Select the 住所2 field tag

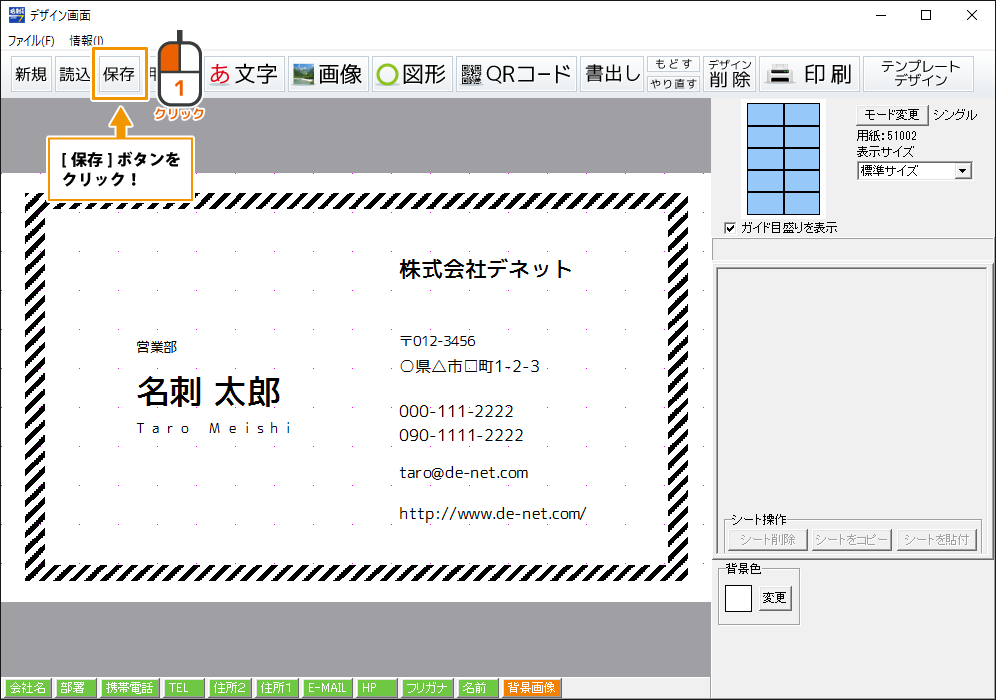point(229,688)
